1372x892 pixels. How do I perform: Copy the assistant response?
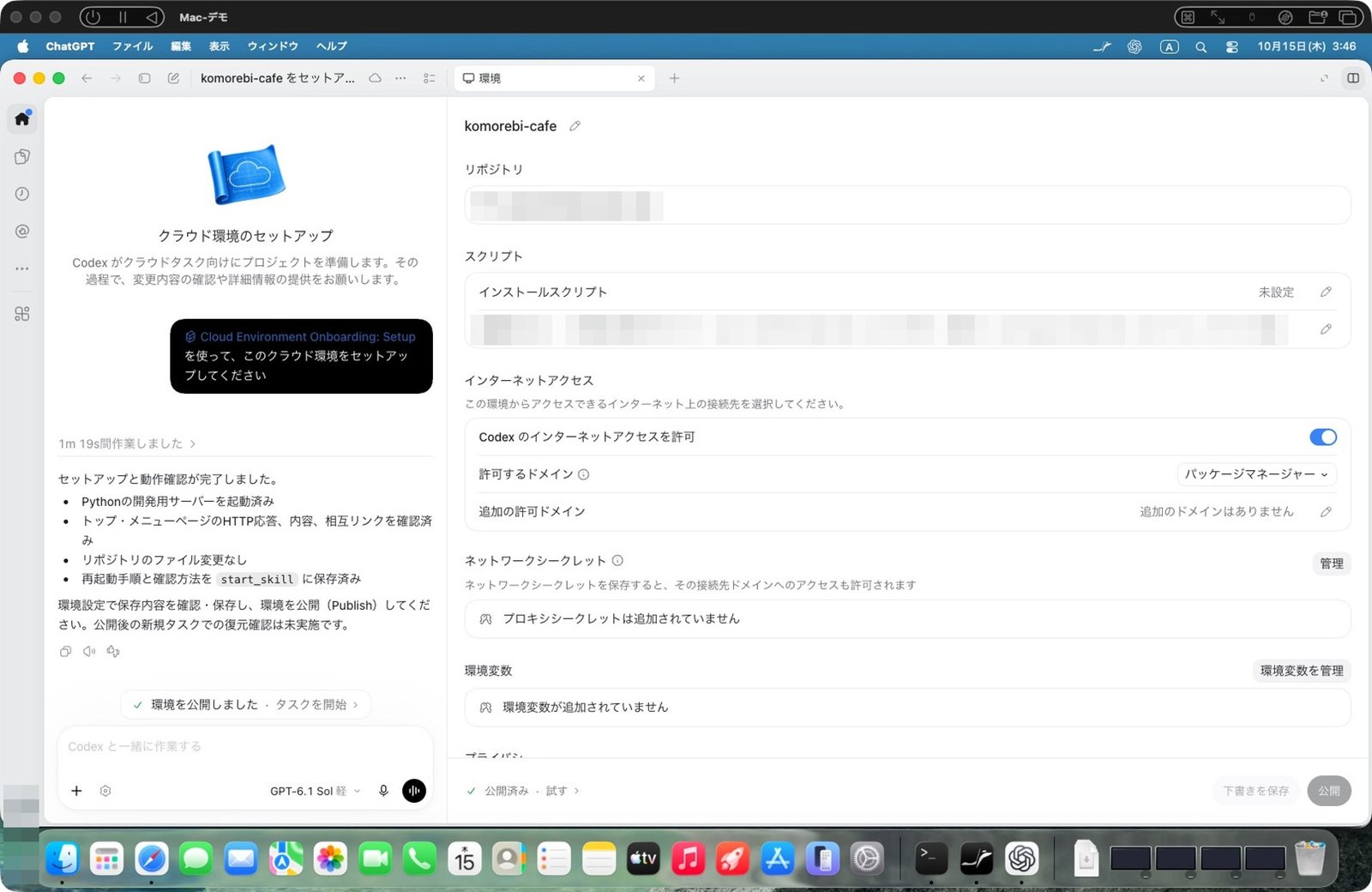[x=65, y=652]
